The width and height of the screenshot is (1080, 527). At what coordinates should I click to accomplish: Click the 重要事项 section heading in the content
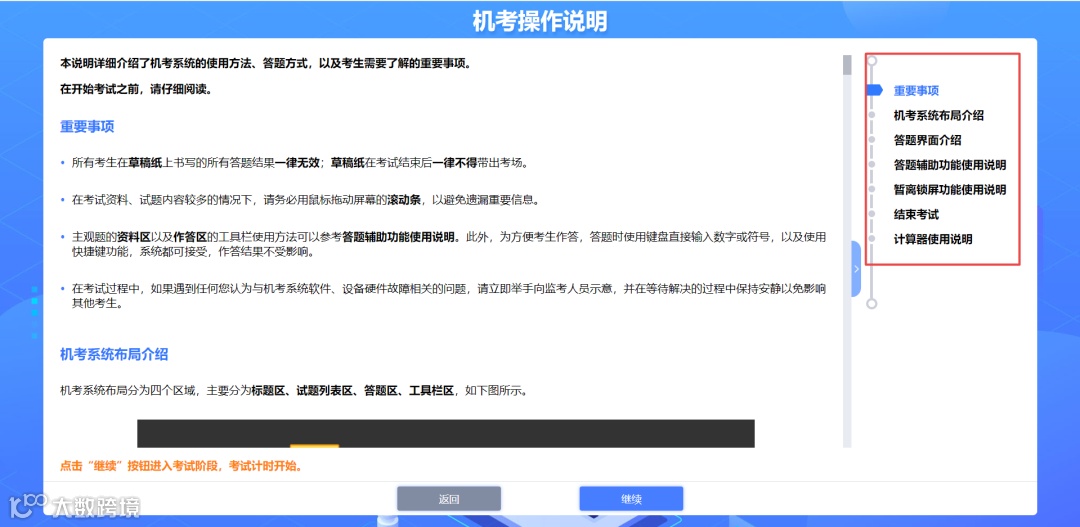coord(87,127)
